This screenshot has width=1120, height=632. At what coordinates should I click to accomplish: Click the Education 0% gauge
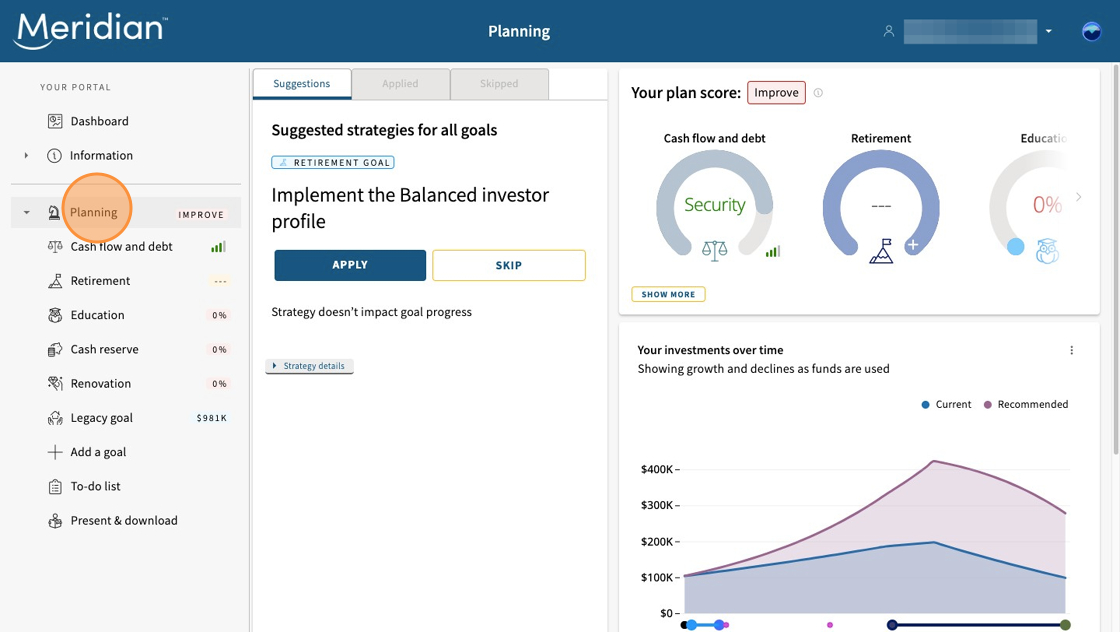pos(1029,206)
